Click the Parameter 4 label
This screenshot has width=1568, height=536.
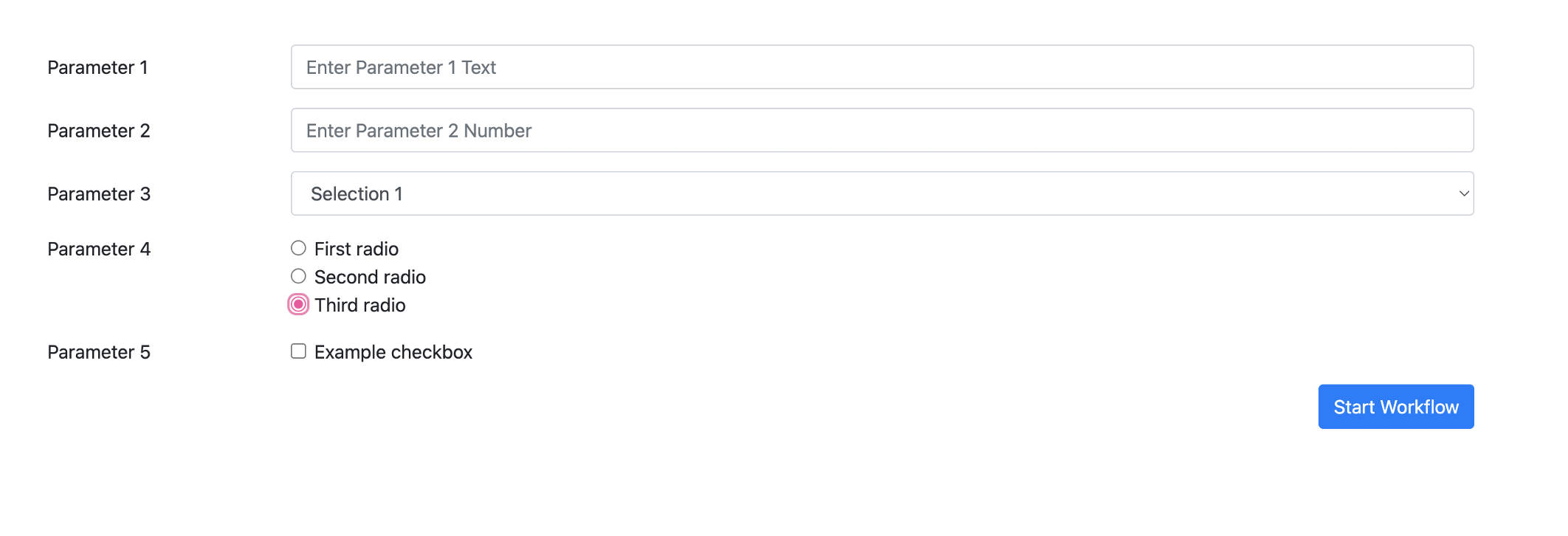coord(98,249)
